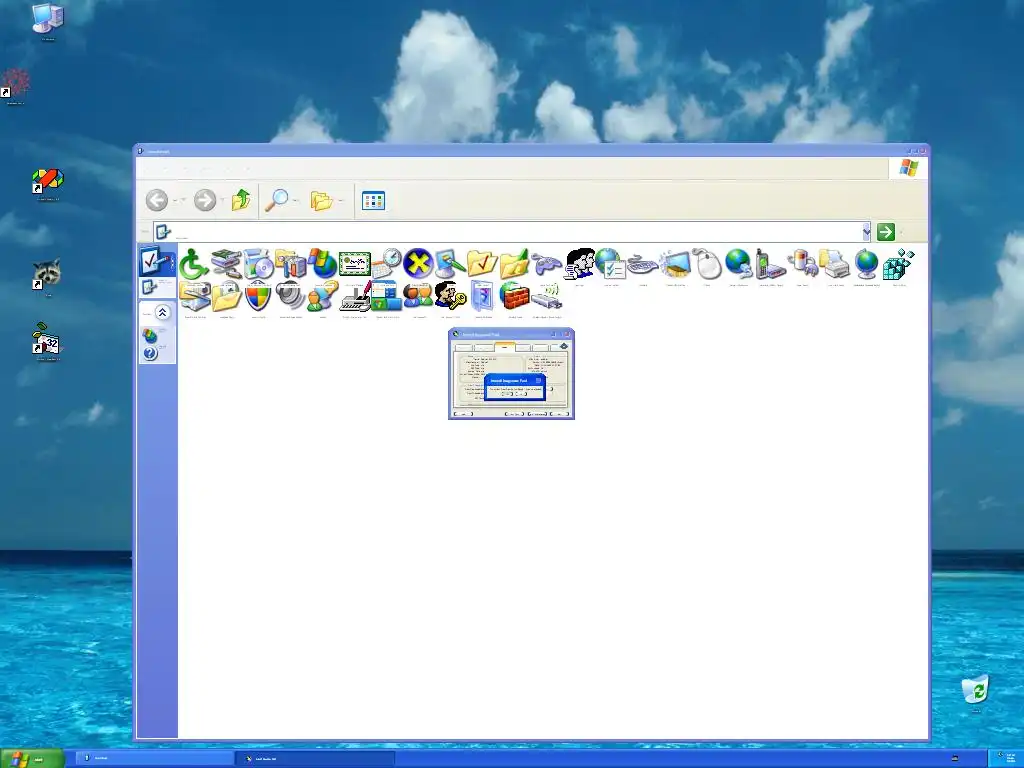
Task: Open Date and Time clock icon
Action: tap(387, 264)
